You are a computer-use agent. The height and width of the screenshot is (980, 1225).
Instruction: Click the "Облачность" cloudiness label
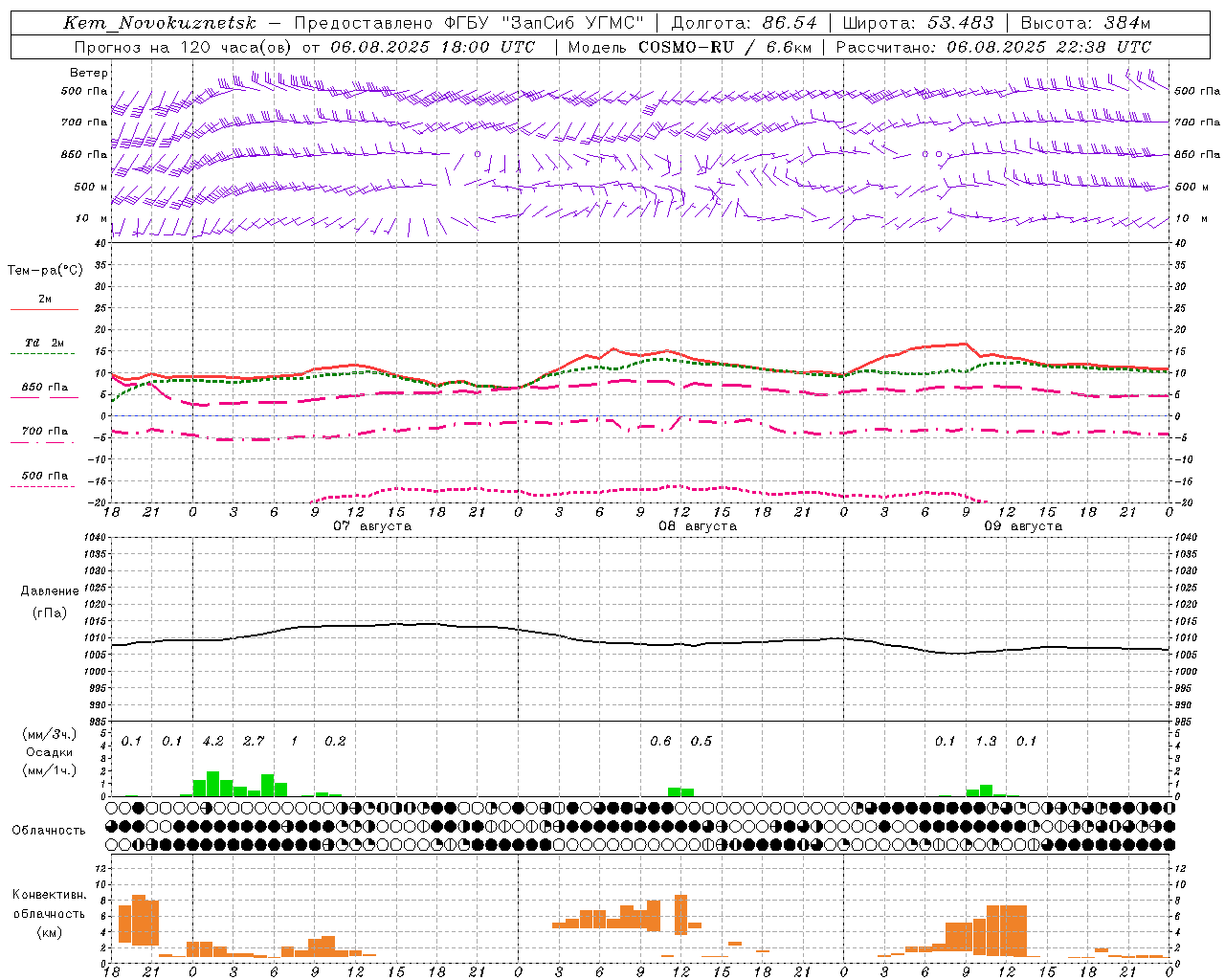(49, 831)
